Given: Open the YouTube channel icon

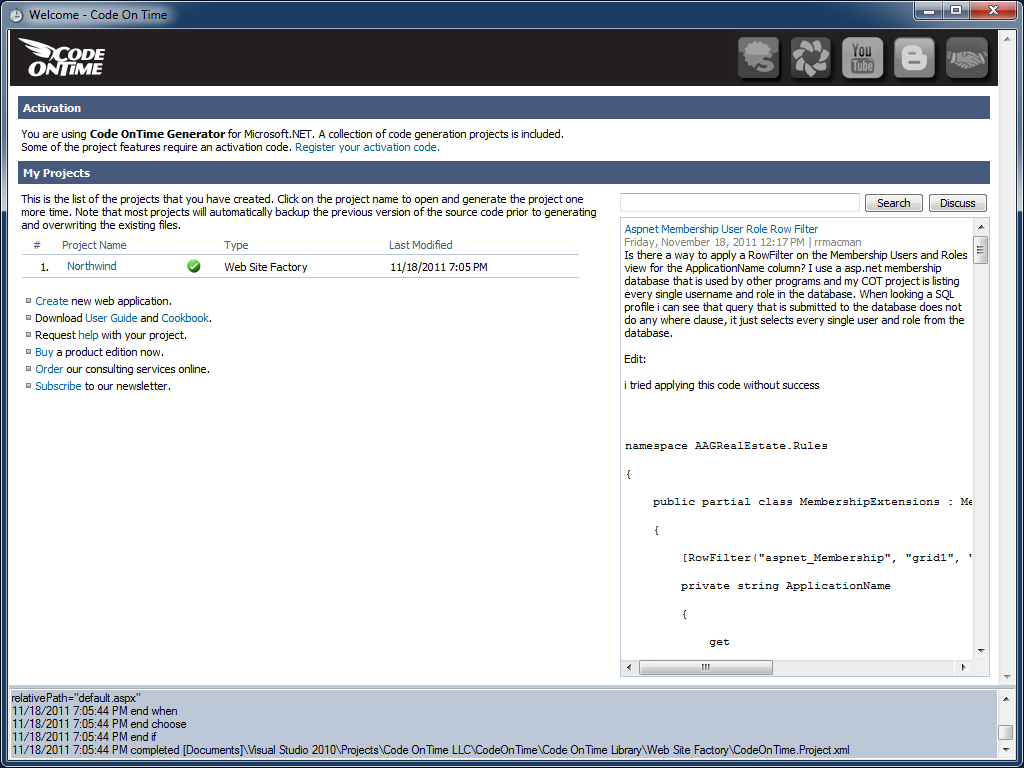Looking at the screenshot, I should (862, 57).
